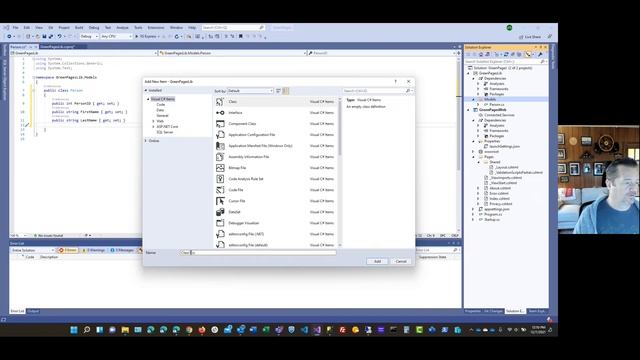The image size is (640, 360).
Task: Select the Code category in dialog tree
Action: click(x=161, y=105)
